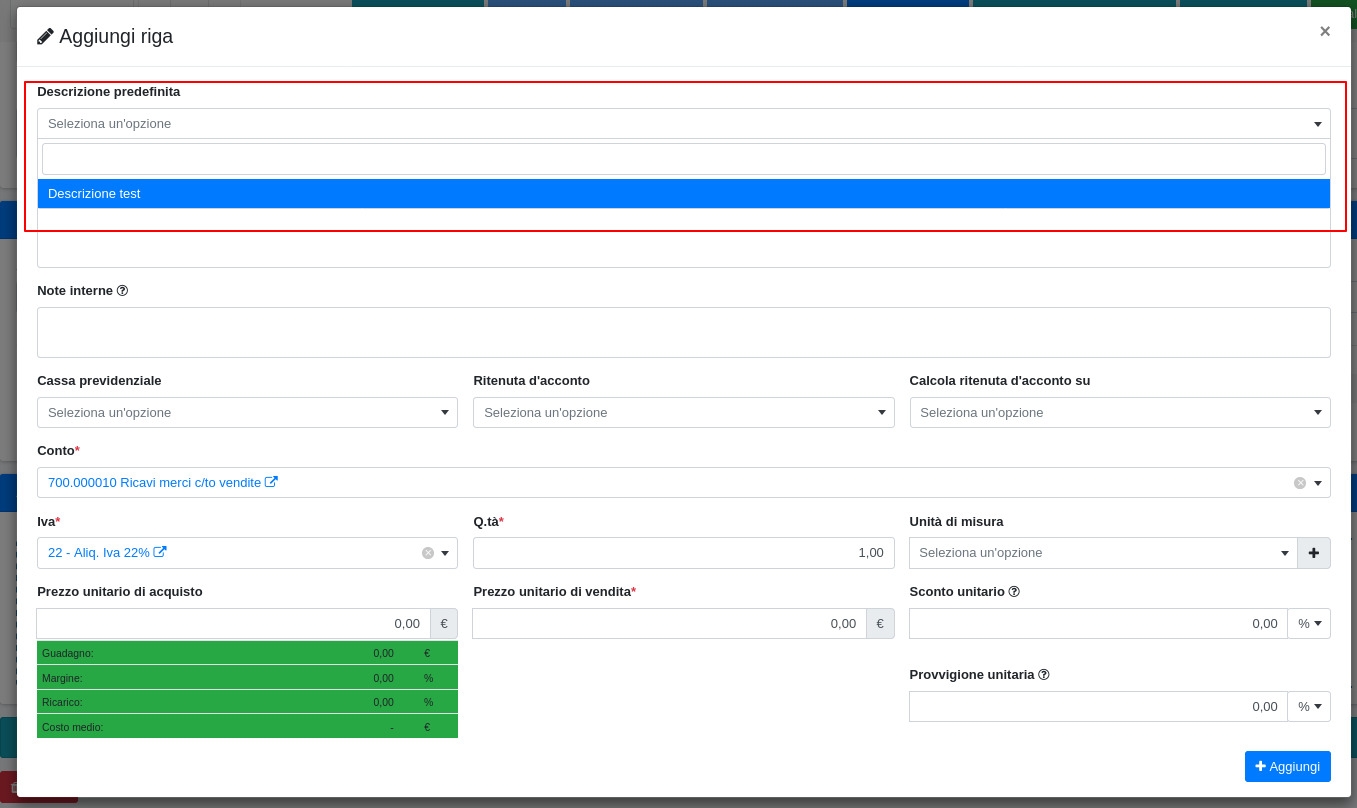Expand the Cassa previdenziale dropdown
The width and height of the screenshot is (1357, 808).
click(247, 413)
